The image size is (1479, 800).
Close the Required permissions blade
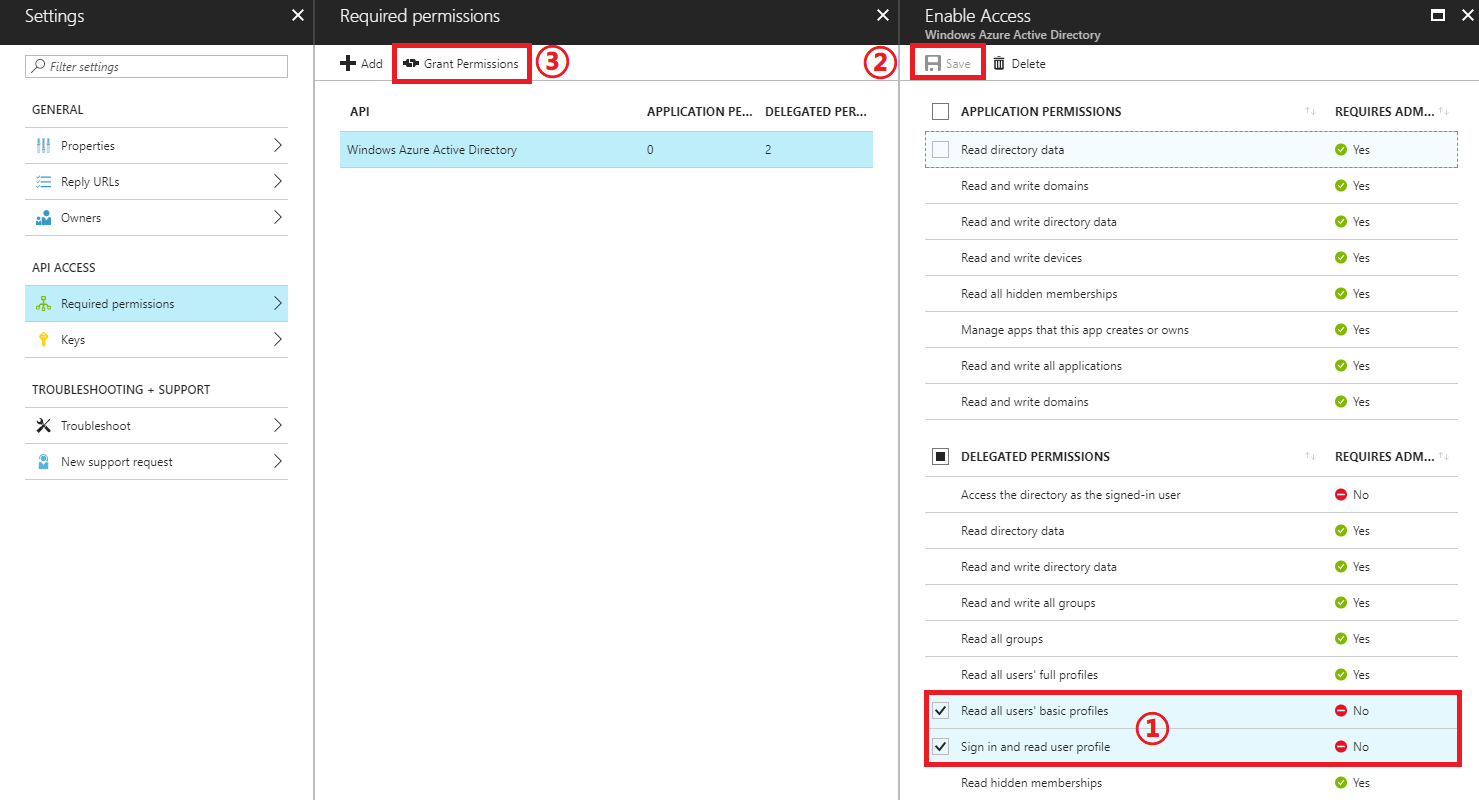[x=882, y=15]
